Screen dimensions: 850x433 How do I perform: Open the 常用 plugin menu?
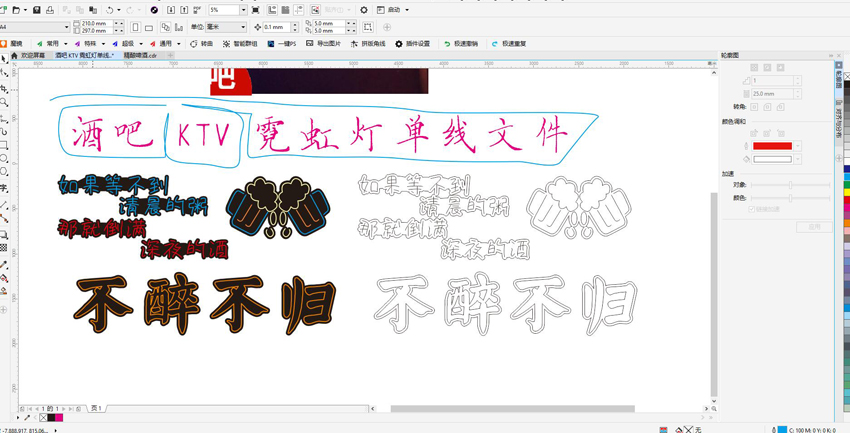[x=53, y=43]
